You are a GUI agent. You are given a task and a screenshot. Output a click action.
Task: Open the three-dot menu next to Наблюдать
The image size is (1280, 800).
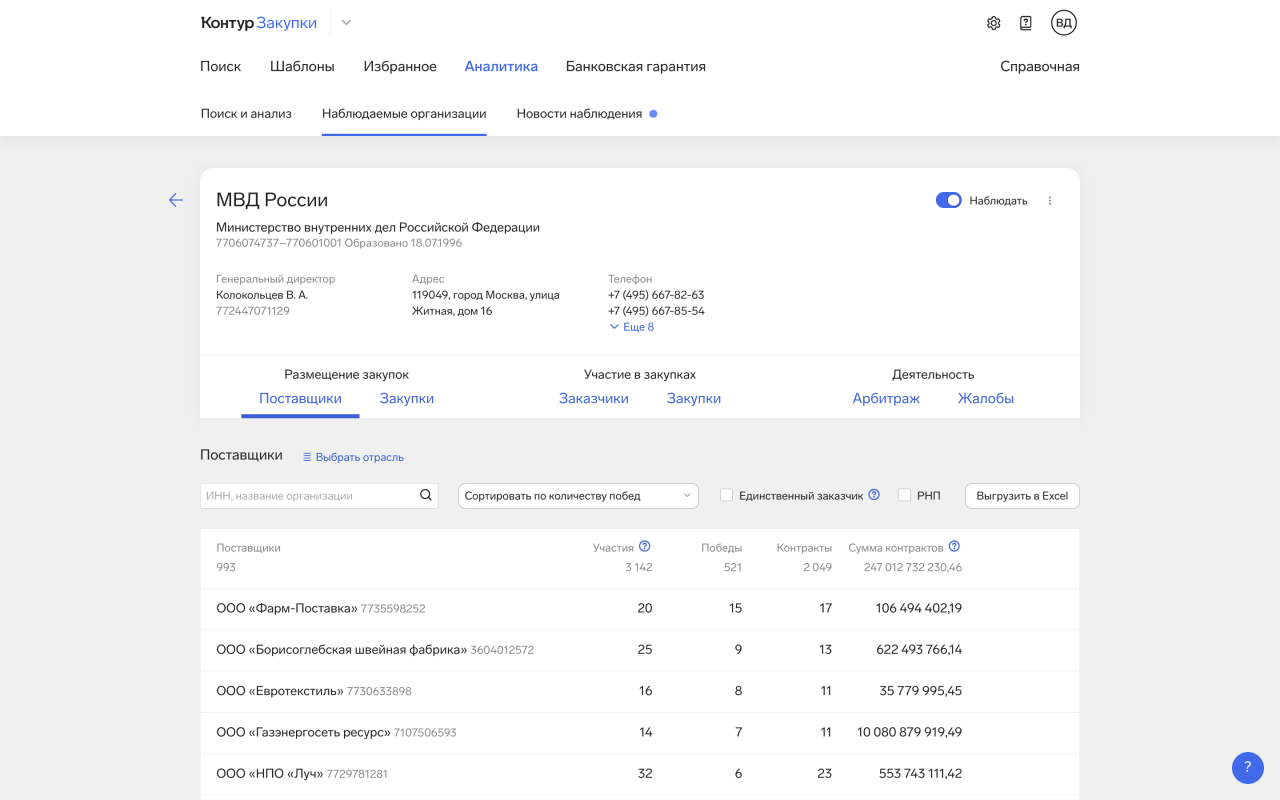click(x=1050, y=201)
